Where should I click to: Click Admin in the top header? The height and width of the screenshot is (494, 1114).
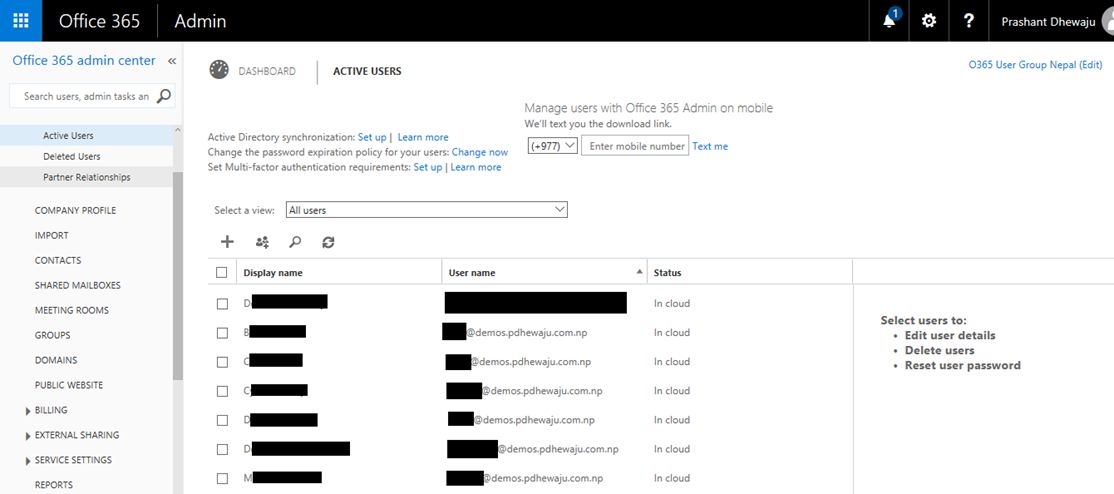pyautogui.click(x=200, y=21)
